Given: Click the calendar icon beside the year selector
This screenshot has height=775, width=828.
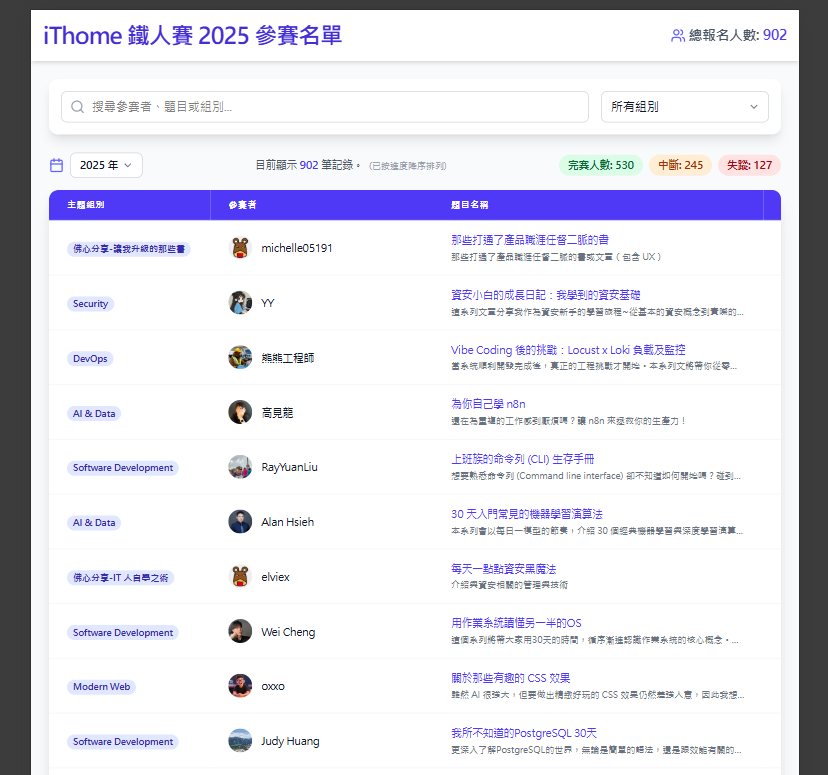Looking at the screenshot, I should (x=56, y=164).
